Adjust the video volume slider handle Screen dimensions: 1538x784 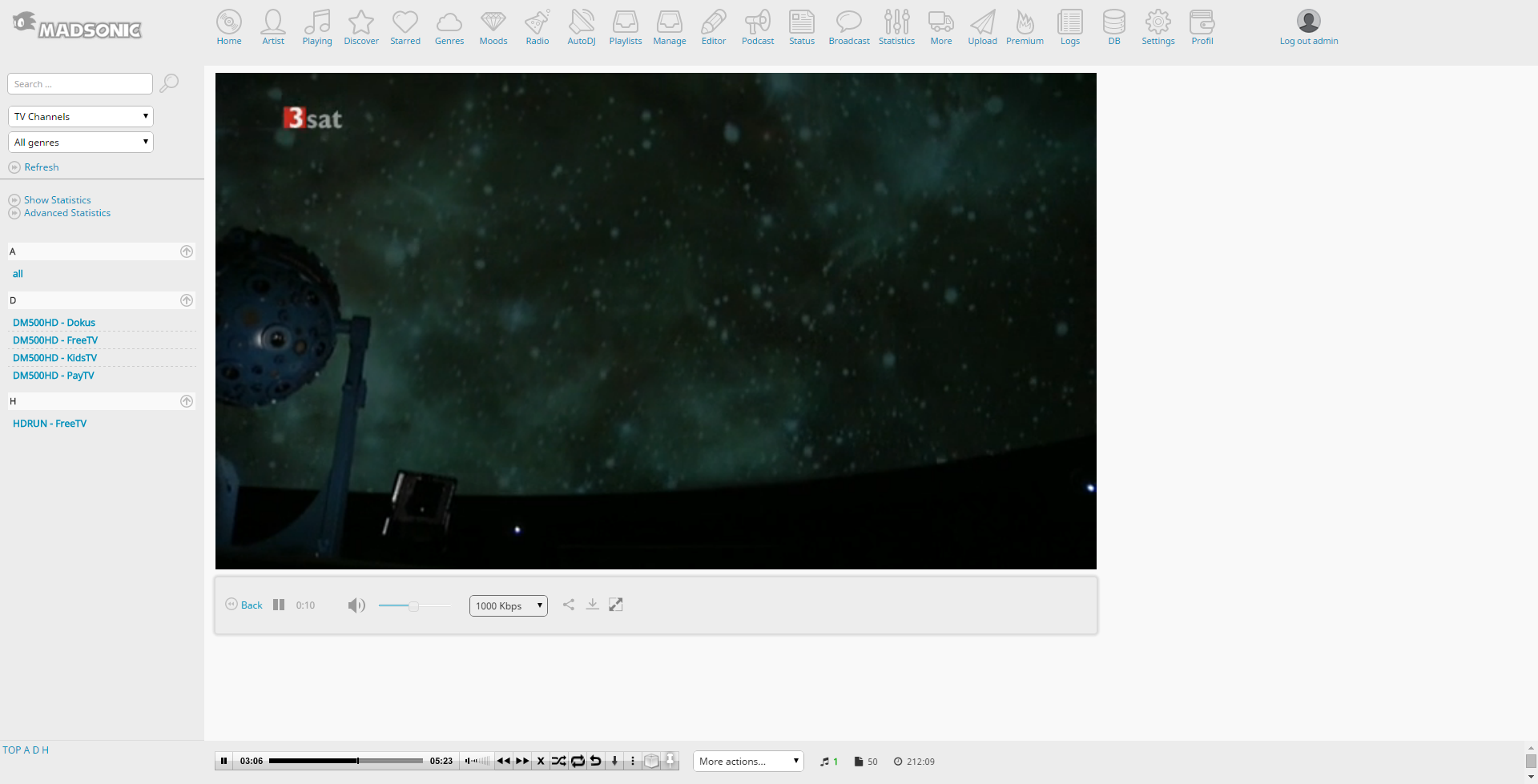413,606
